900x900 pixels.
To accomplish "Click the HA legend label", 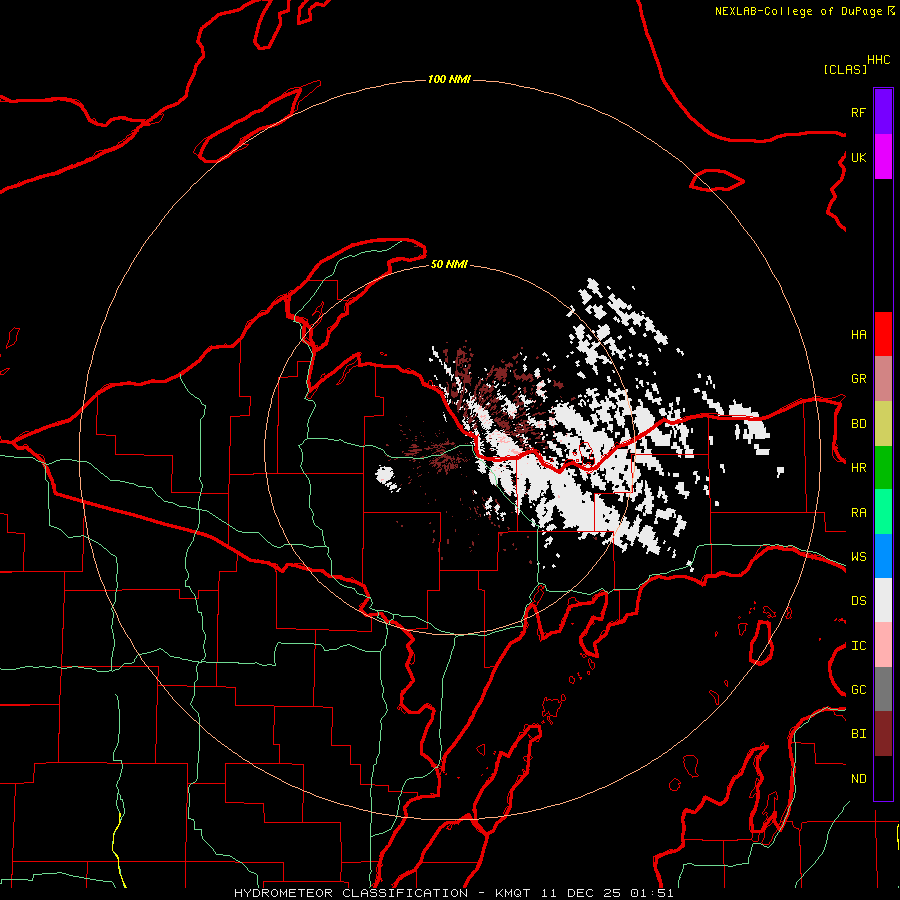I will coord(858,335).
